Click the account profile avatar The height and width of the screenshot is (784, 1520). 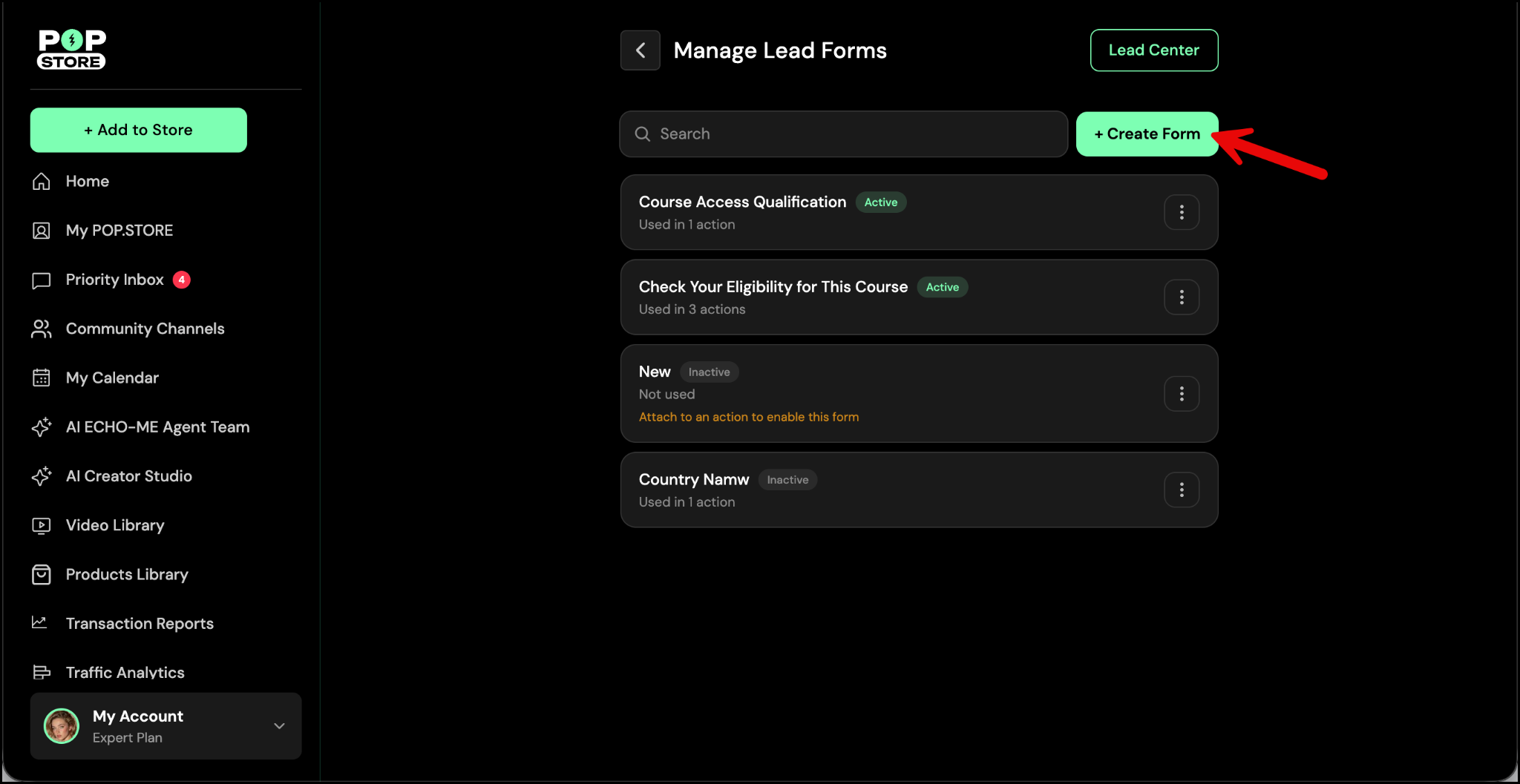pos(62,726)
